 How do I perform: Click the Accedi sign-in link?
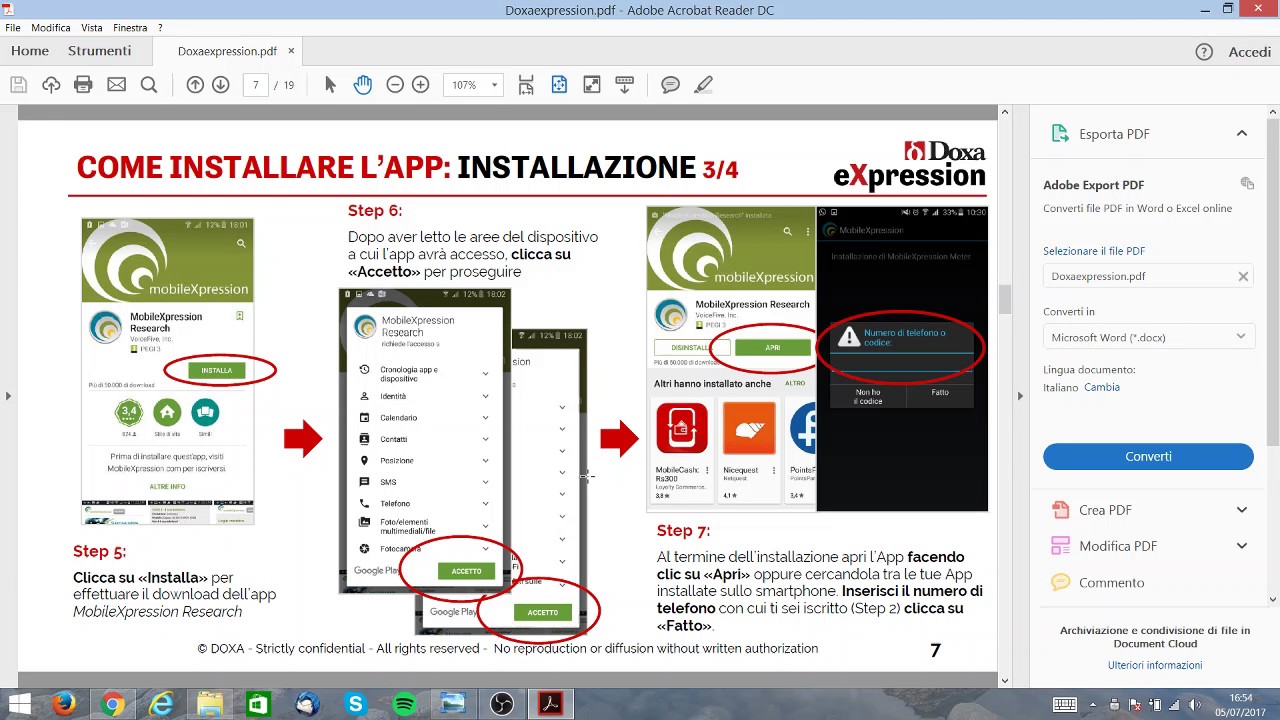coord(1249,51)
